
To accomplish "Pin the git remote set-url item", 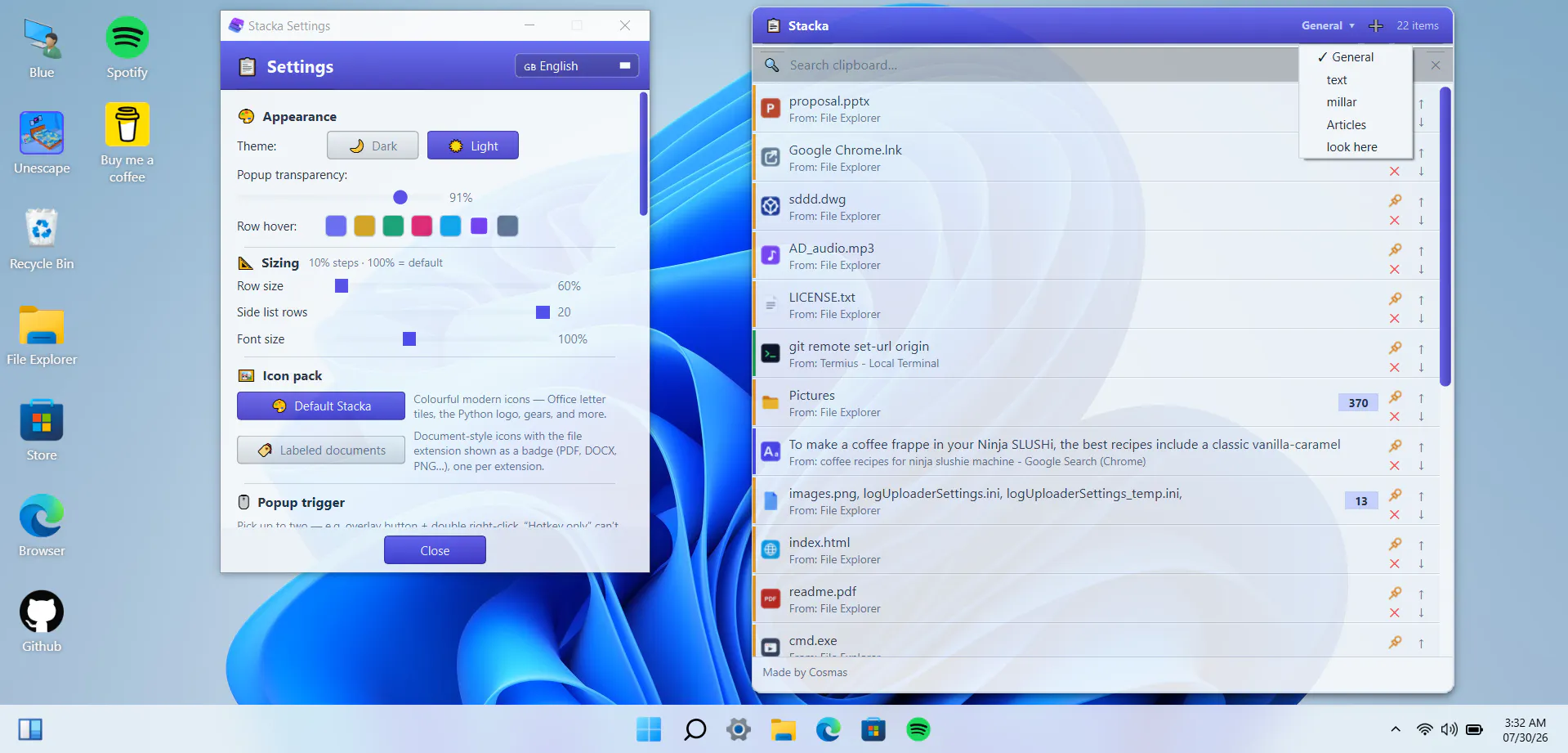I will point(1395,348).
